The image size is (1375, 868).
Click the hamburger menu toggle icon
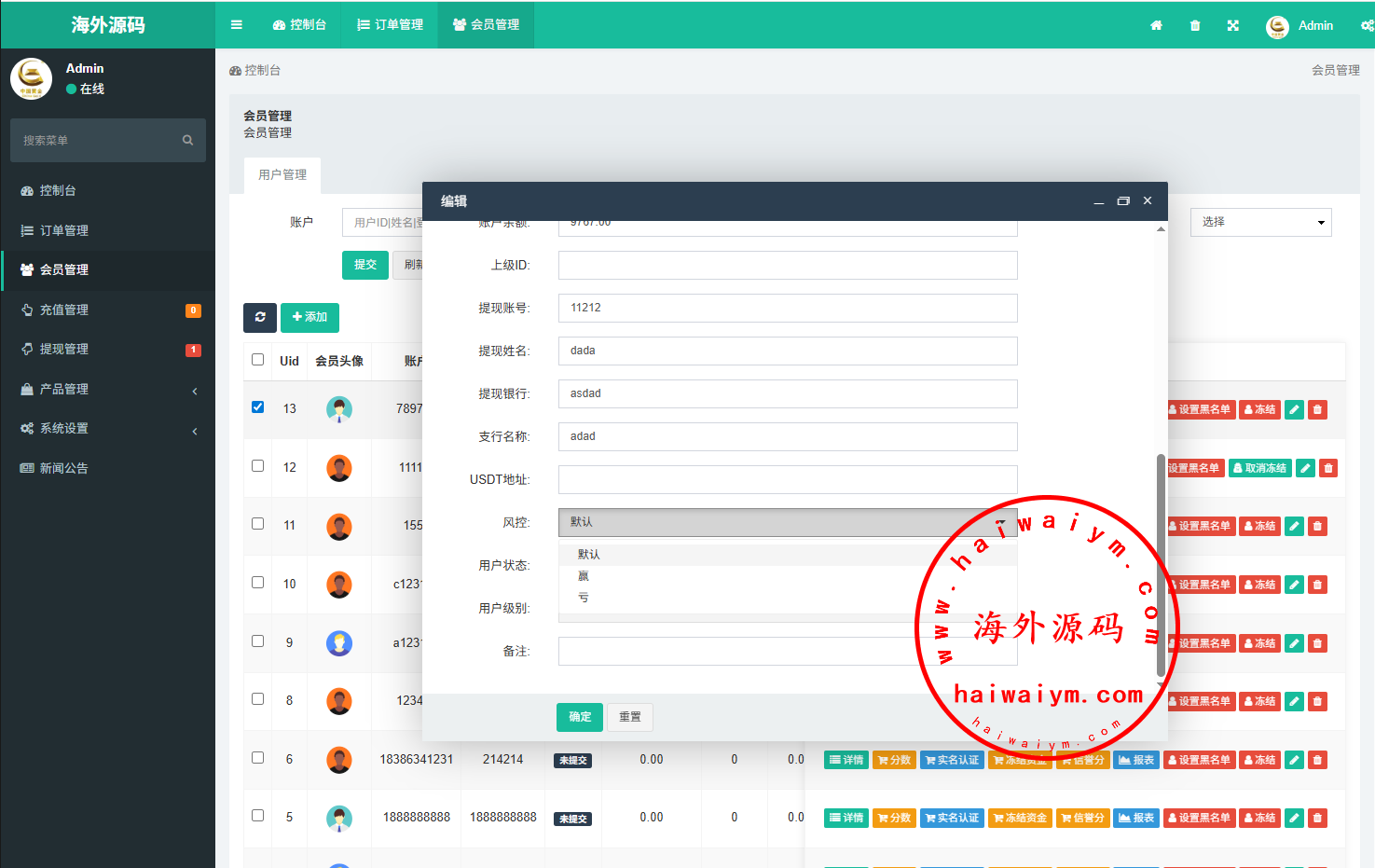[x=237, y=25]
